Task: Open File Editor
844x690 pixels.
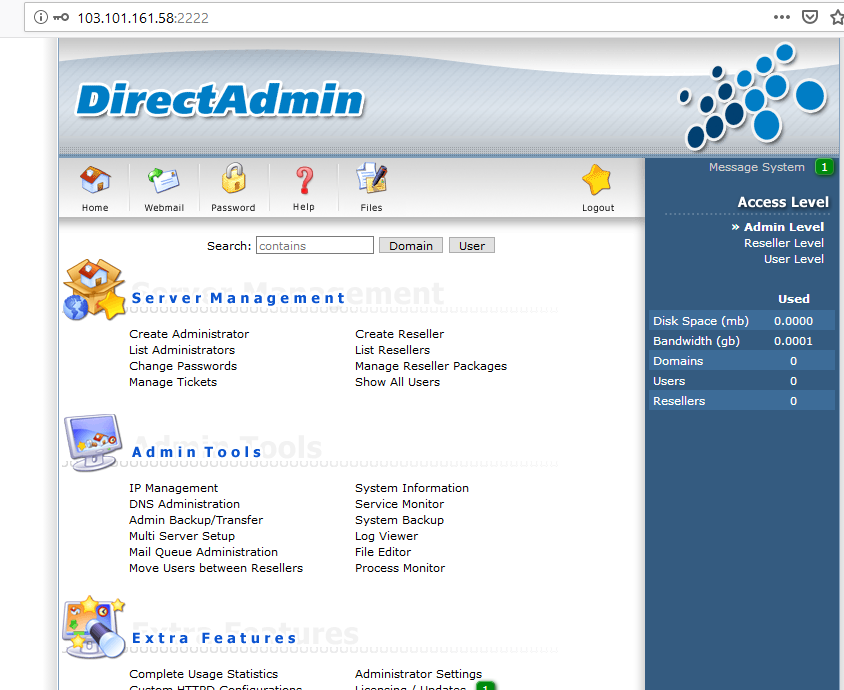Action: 383,552
